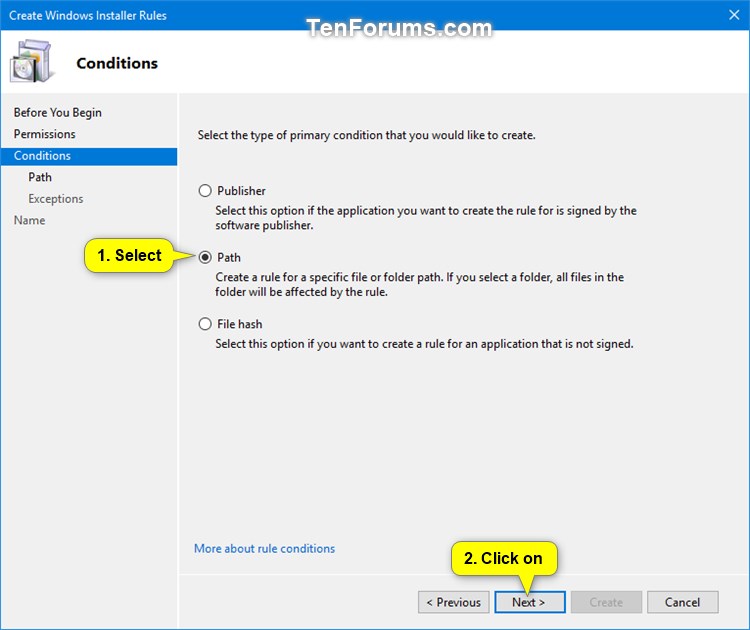Click the Previous button
This screenshot has height=630, width=750.
point(453,602)
